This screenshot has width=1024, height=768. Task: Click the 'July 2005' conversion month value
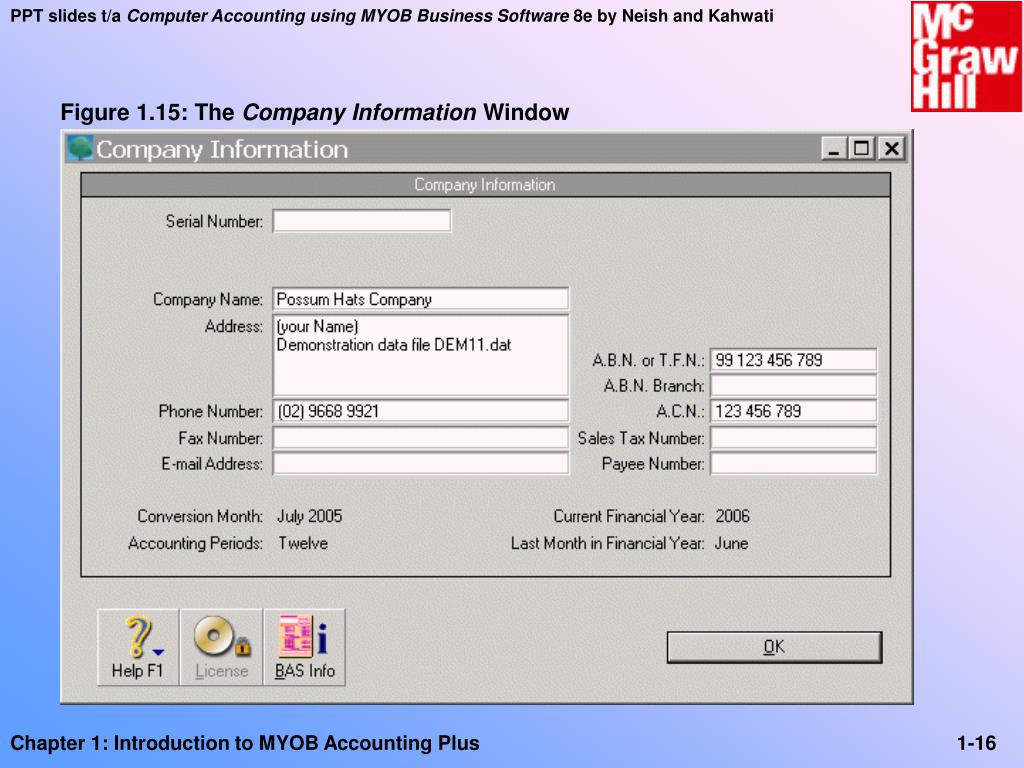pos(310,517)
